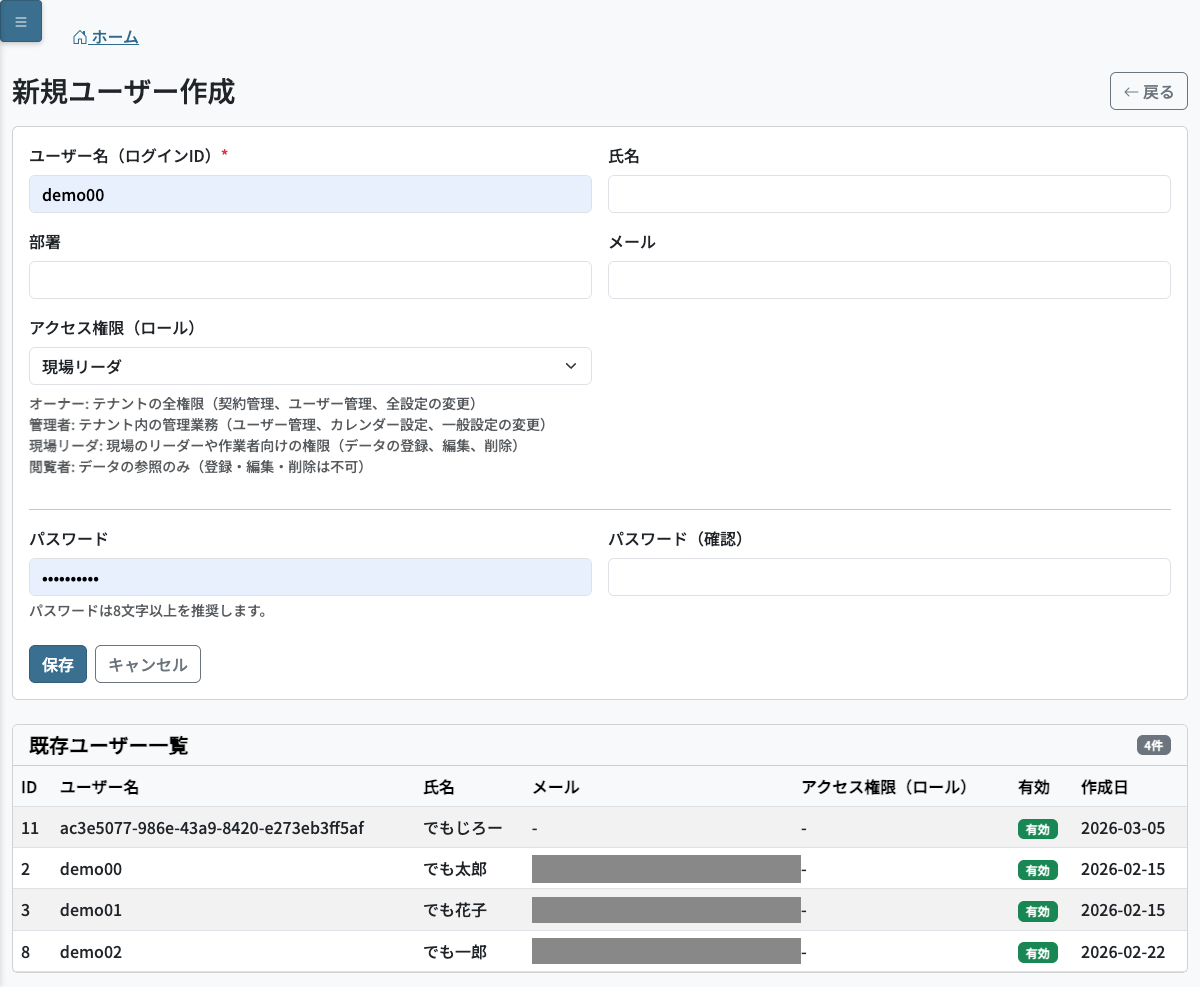1200x987 pixels.
Task: Focus the パスワード（確認） field
Action: point(889,577)
